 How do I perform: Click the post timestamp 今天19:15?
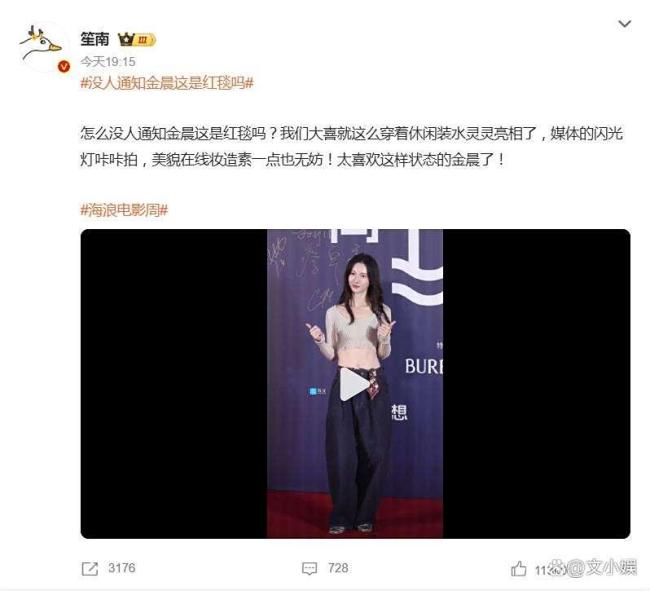(108, 62)
